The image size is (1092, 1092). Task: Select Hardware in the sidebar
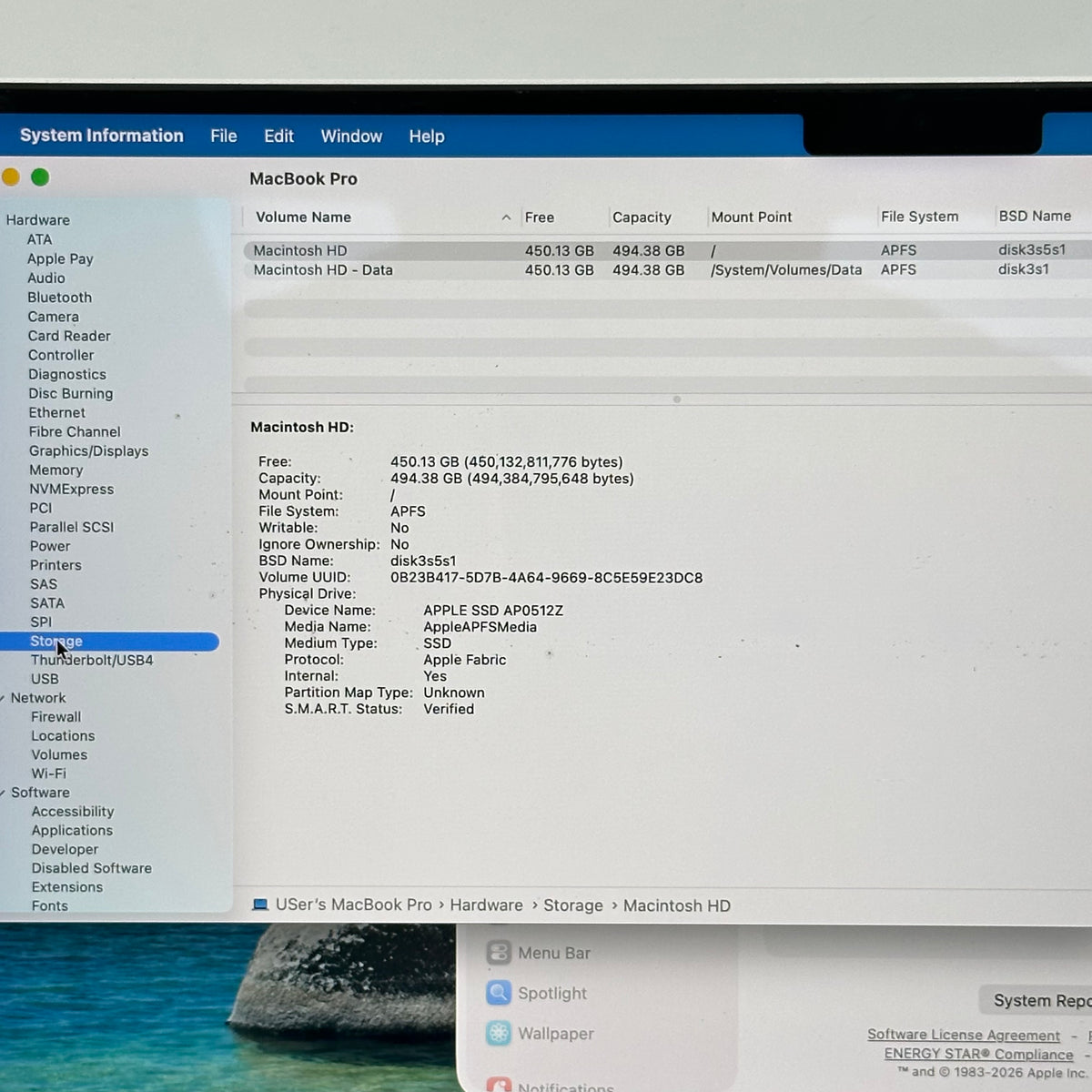[37, 220]
